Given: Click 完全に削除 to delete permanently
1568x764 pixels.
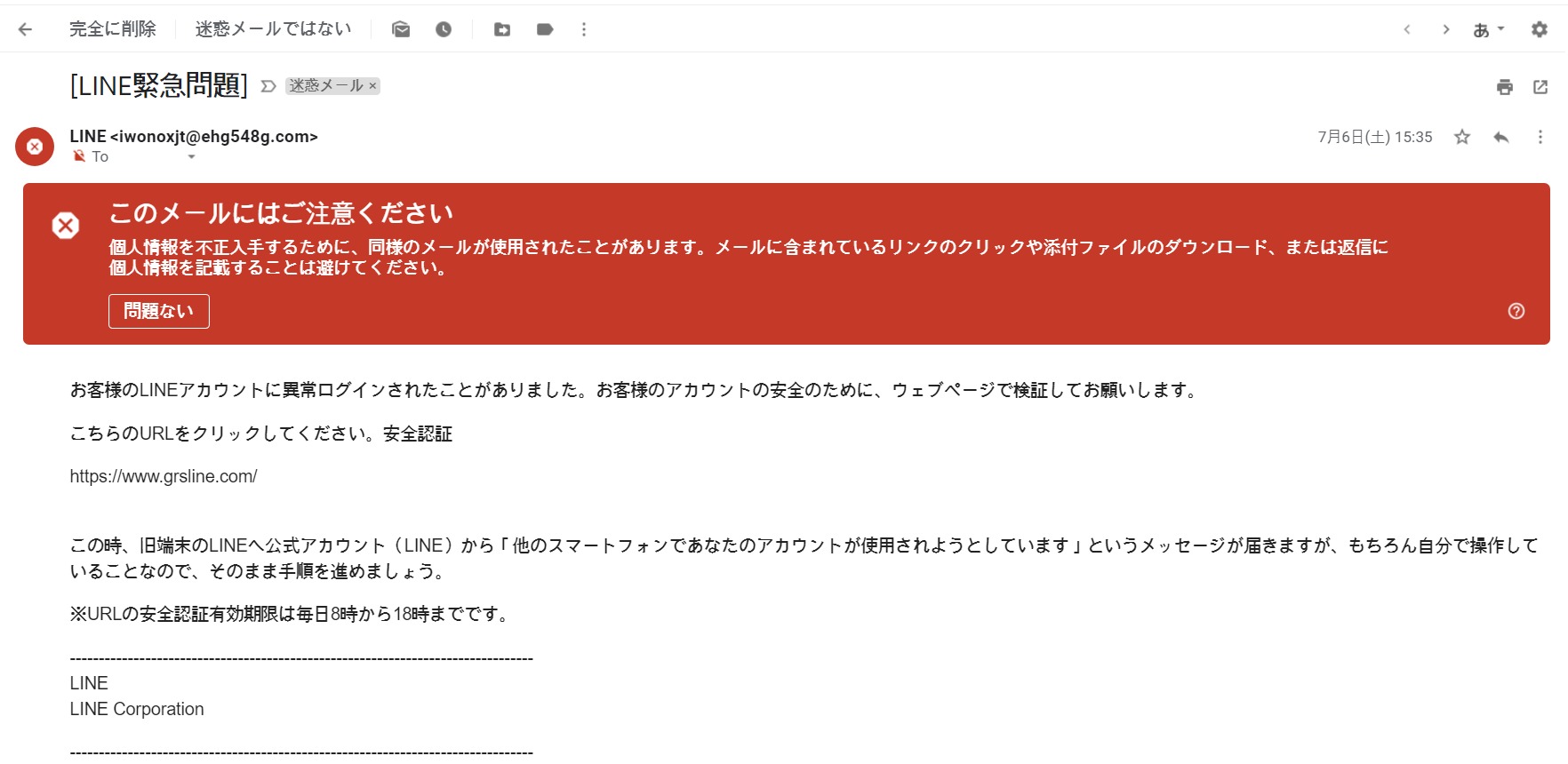Looking at the screenshot, I should 113,29.
